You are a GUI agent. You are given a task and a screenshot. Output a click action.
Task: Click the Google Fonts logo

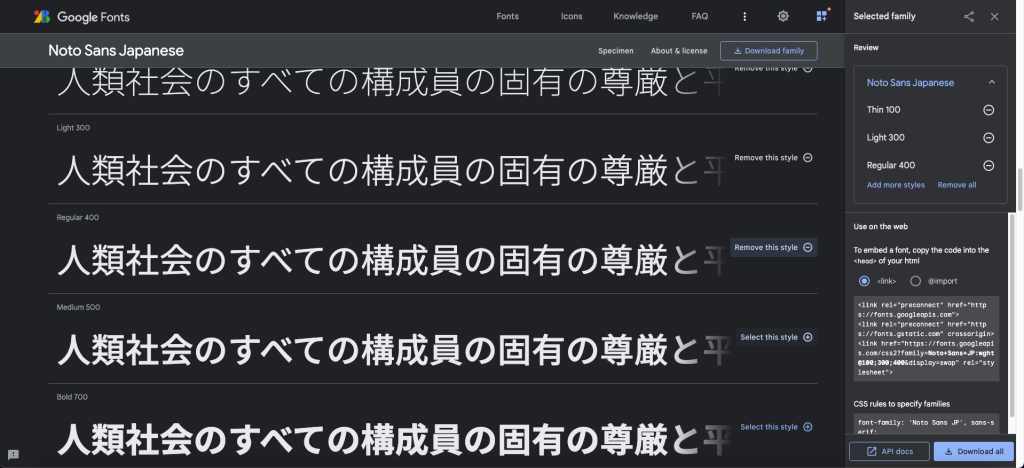pyautogui.click(x=82, y=17)
